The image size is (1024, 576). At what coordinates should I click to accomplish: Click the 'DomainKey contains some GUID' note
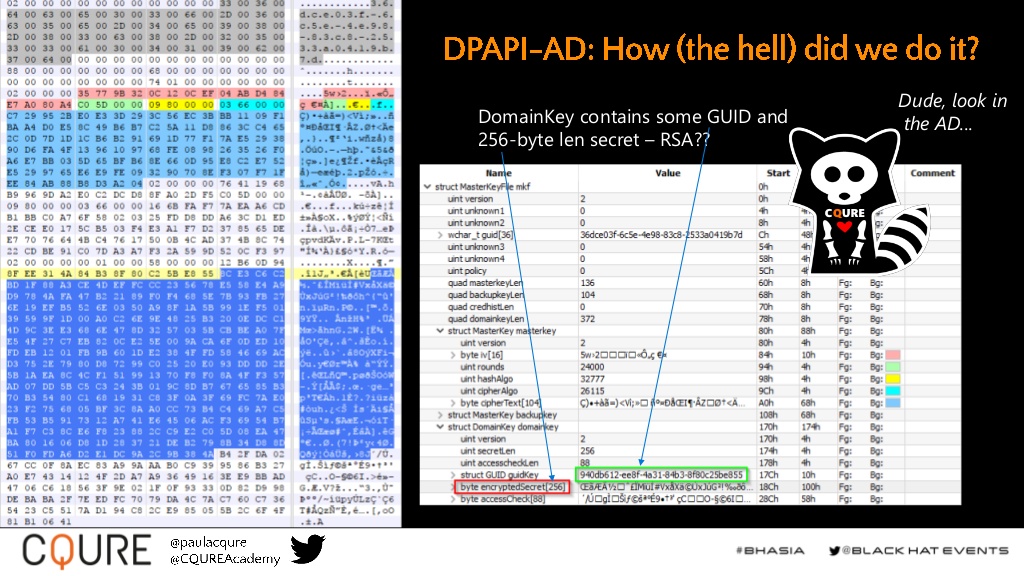[633, 128]
